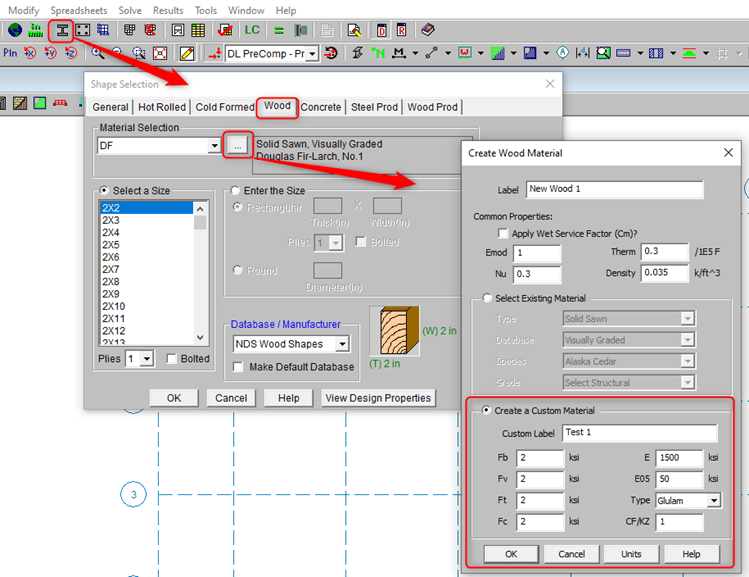Click the I-beam Shape Selection toolbar icon
Screen dimensions: 749x577
pos(62,30)
